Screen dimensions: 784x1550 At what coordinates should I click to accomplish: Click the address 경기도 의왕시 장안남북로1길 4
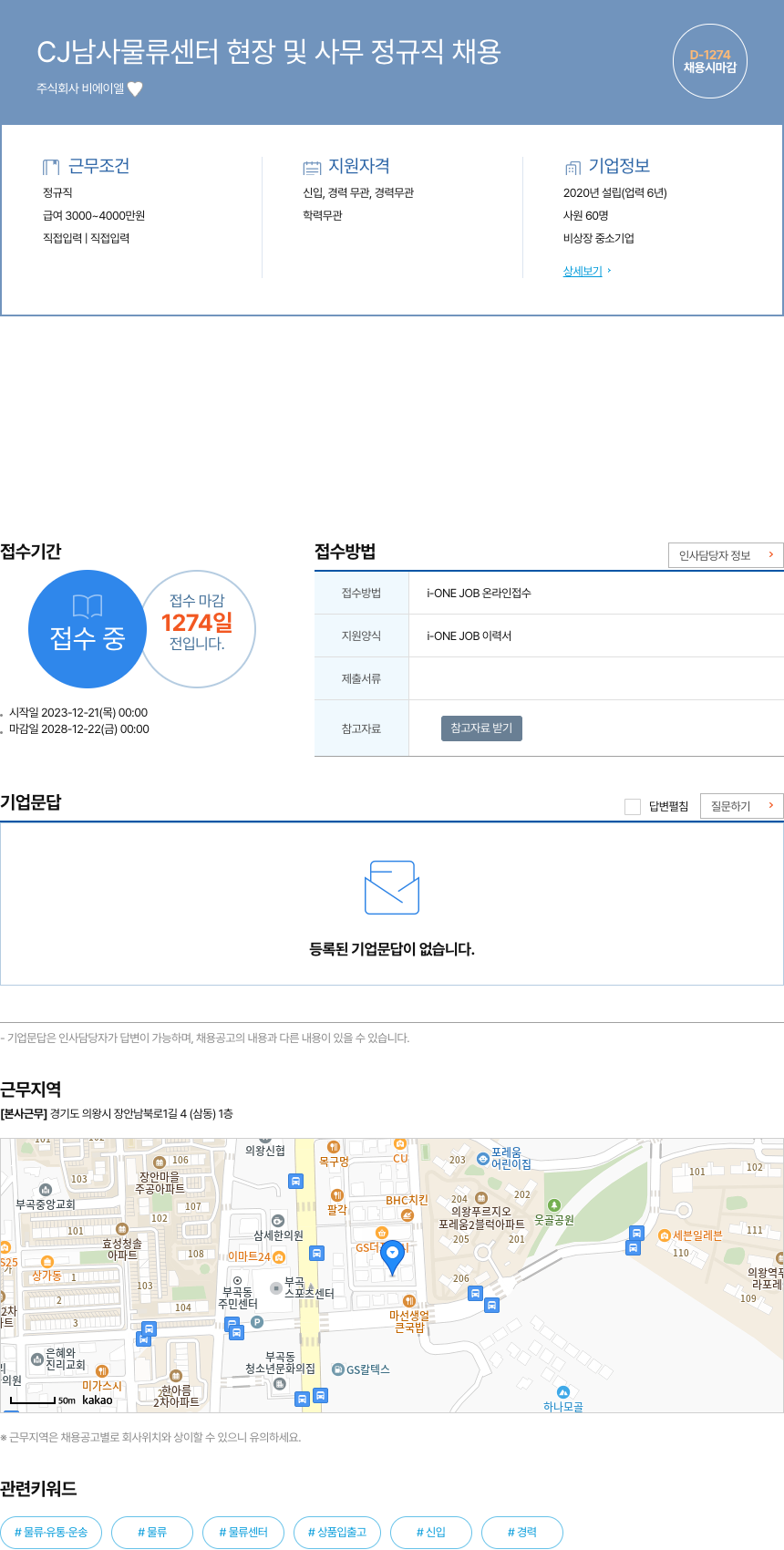click(x=141, y=1113)
